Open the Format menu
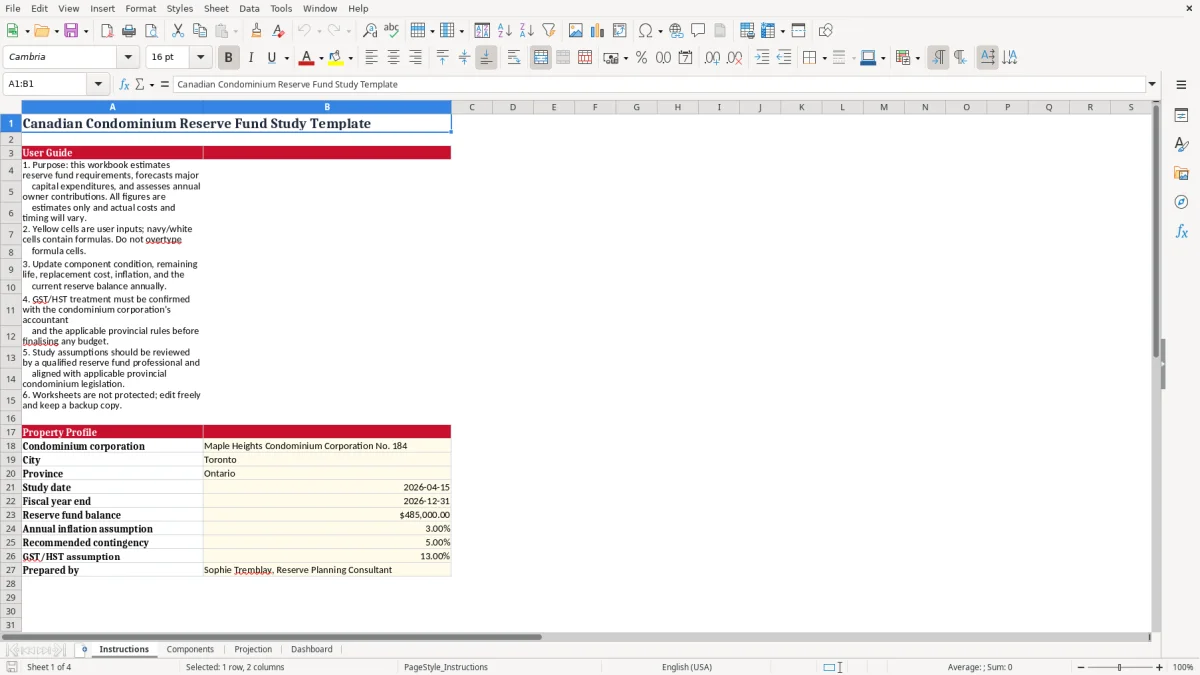The width and height of the screenshot is (1200, 675). click(140, 8)
